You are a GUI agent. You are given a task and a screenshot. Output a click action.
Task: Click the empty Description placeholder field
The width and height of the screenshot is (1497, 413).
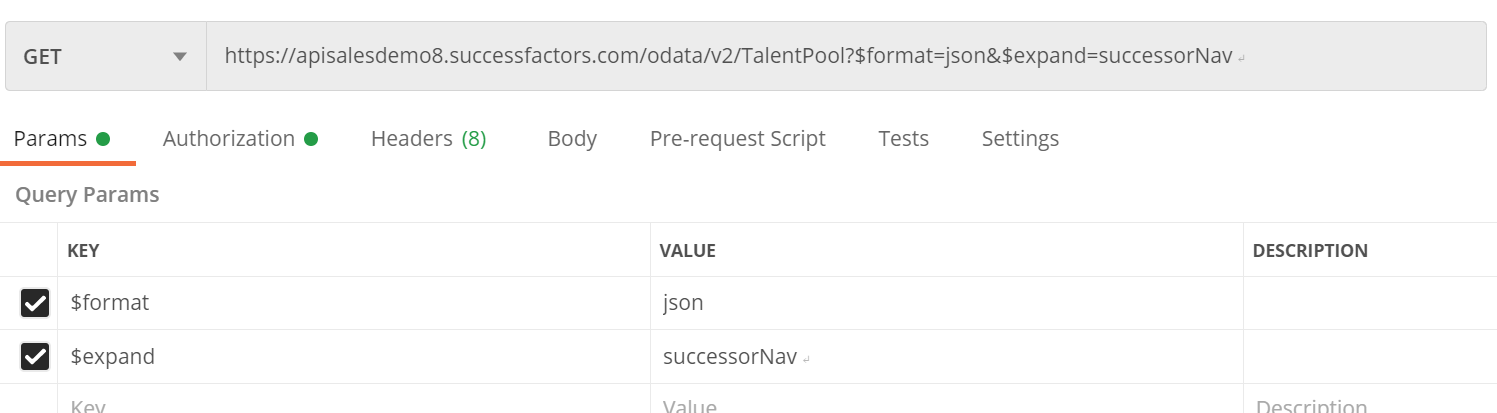1370,402
